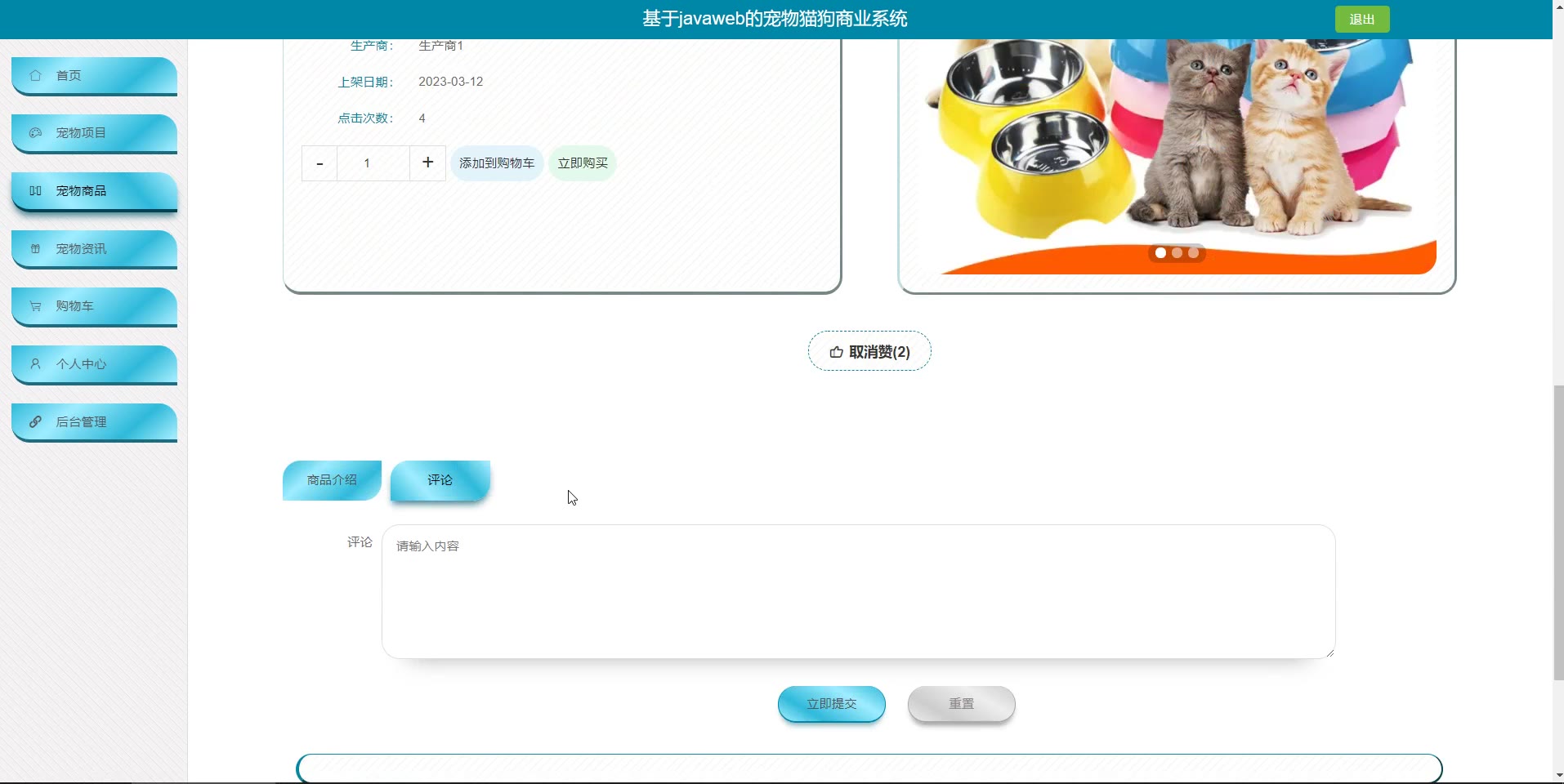1564x784 pixels.
Task: Open the 宠物商品 sidebar menu
Action: 94,191
